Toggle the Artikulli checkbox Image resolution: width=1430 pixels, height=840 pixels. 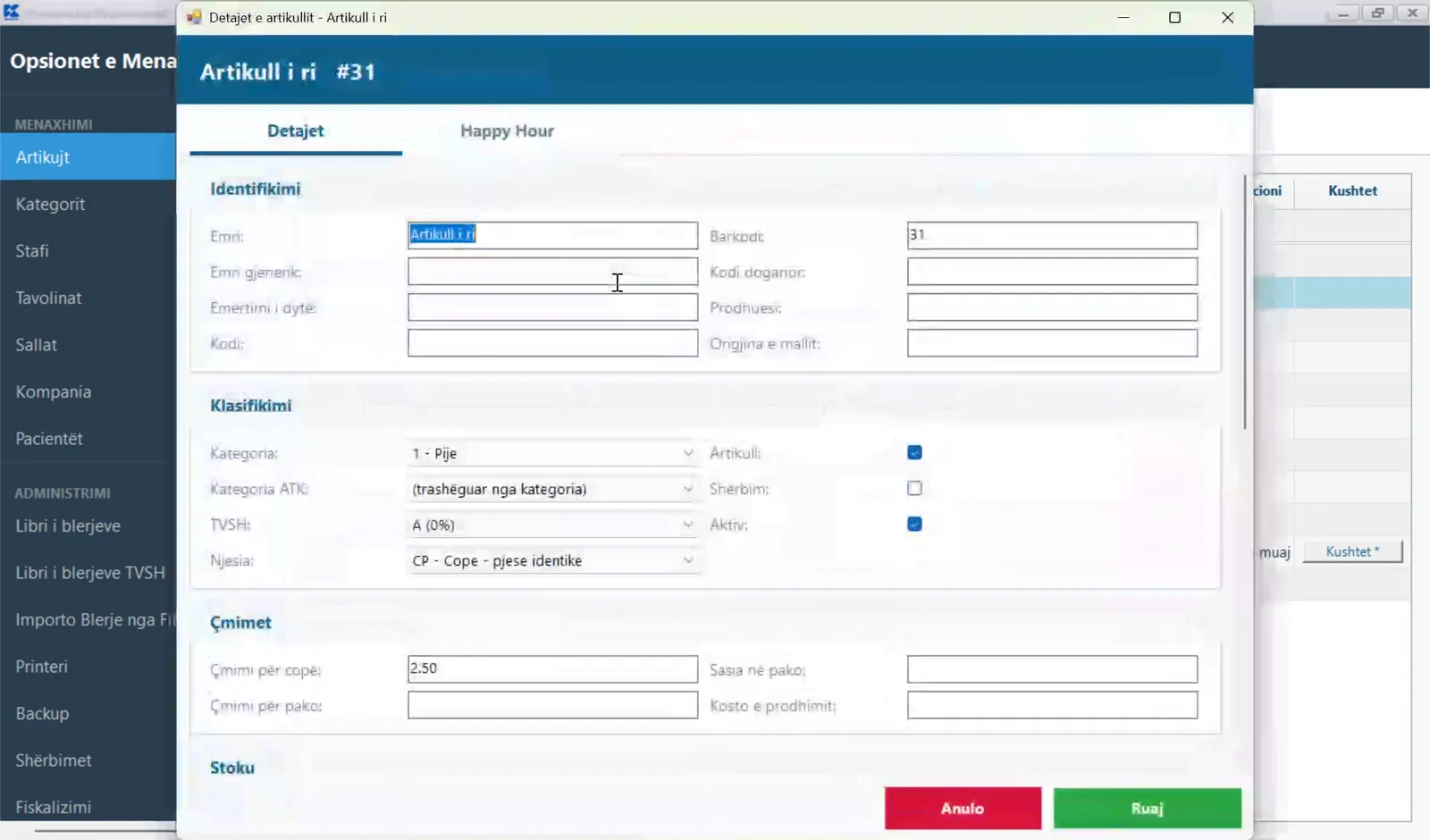(x=914, y=452)
